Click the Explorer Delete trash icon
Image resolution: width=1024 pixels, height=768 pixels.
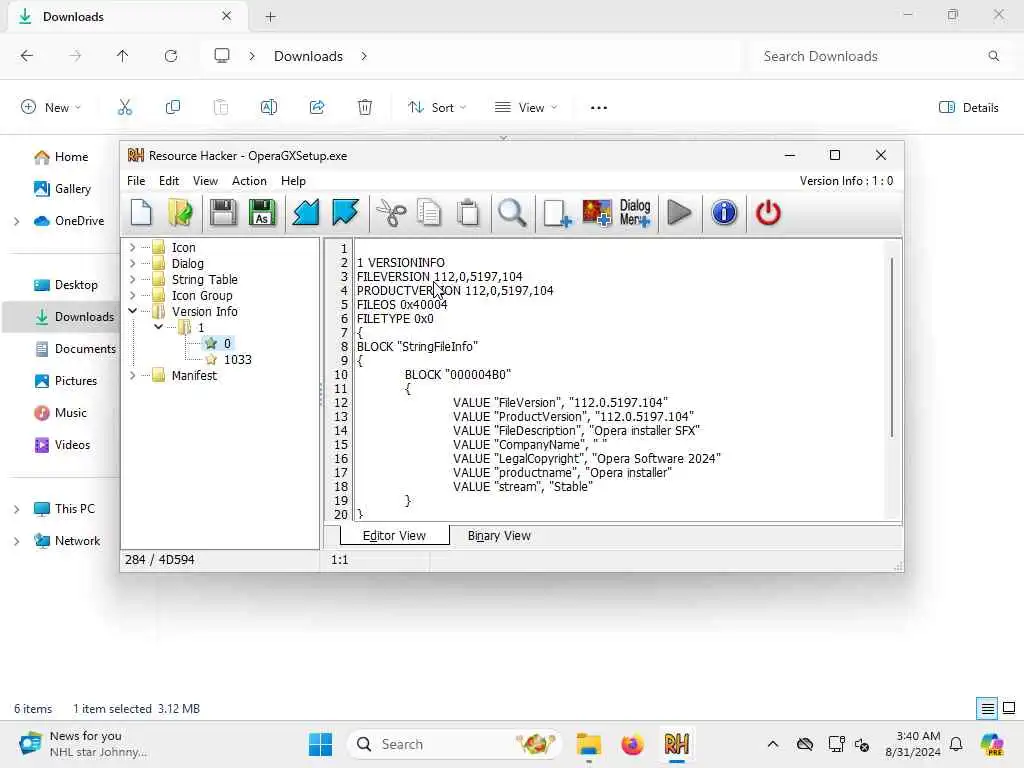[x=365, y=108]
